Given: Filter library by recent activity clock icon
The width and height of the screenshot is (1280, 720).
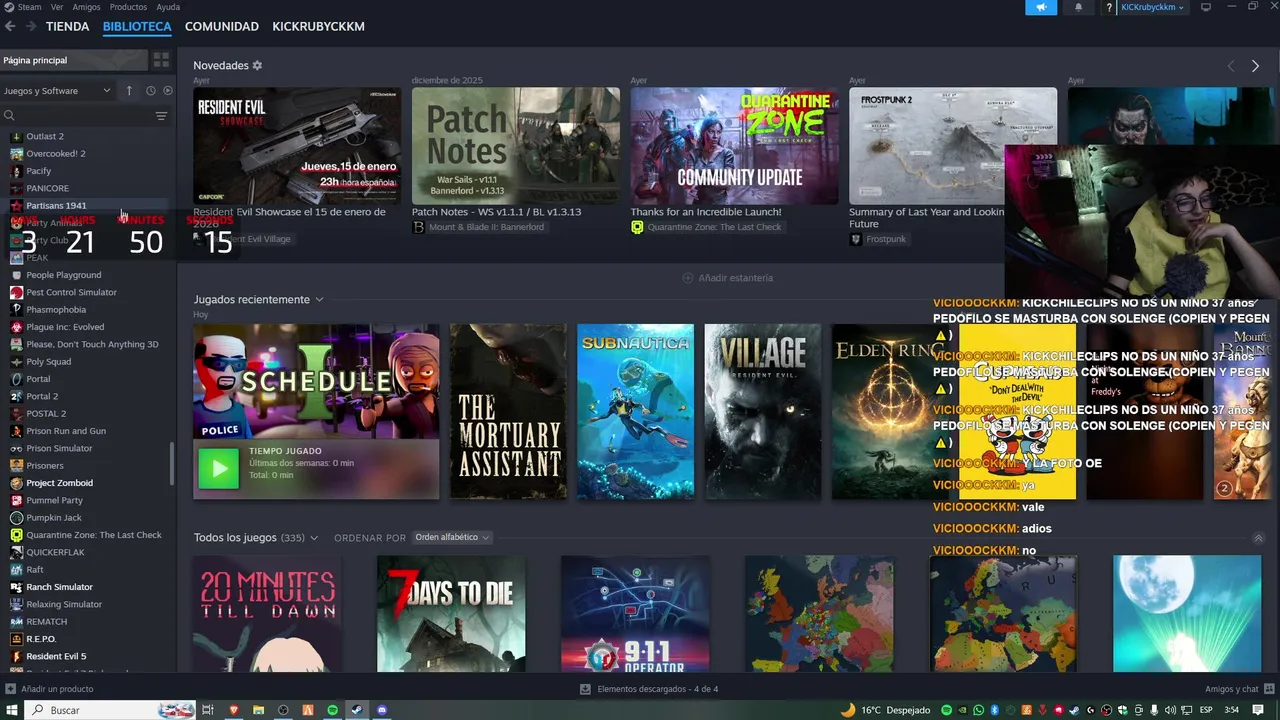Looking at the screenshot, I should pos(151,91).
